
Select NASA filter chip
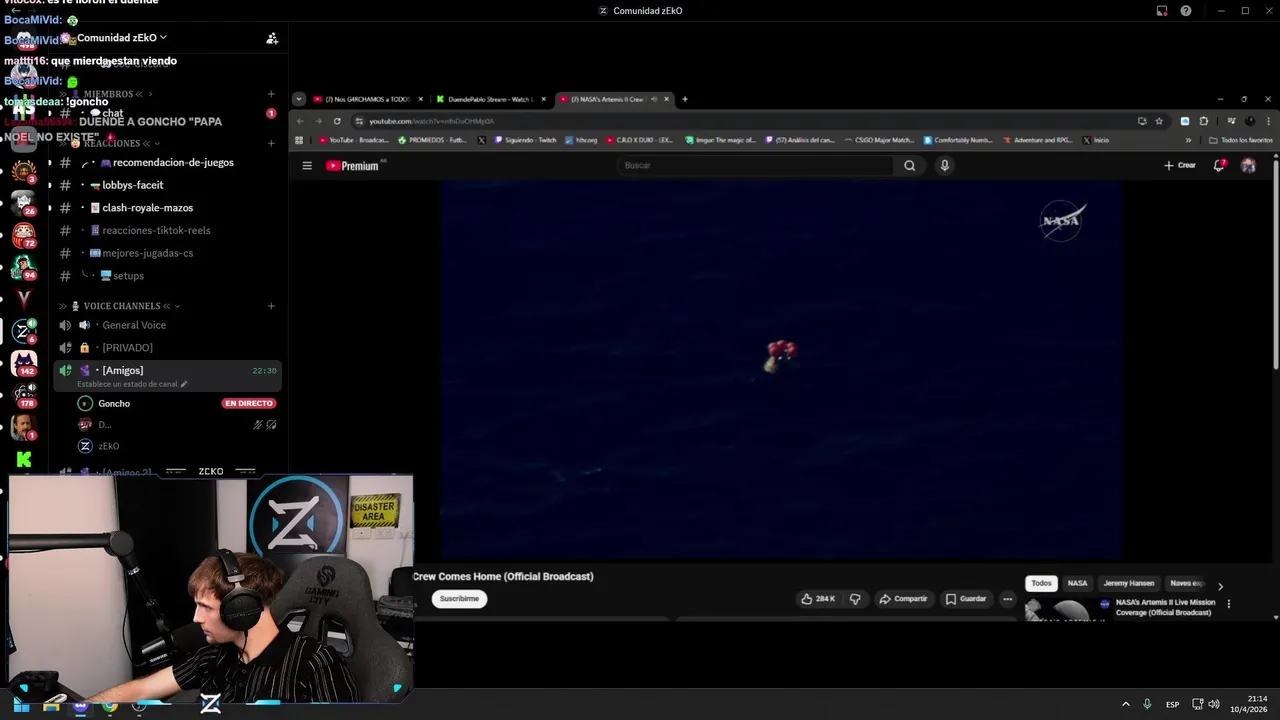pos(1077,583)
